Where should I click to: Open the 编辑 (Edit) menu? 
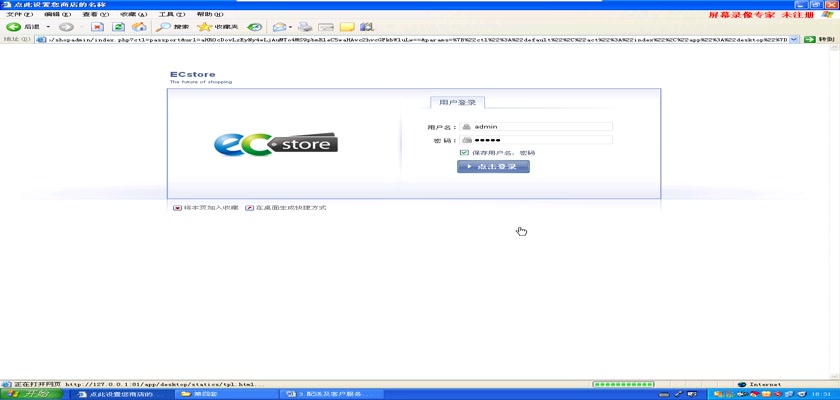[x=57, y=14]
